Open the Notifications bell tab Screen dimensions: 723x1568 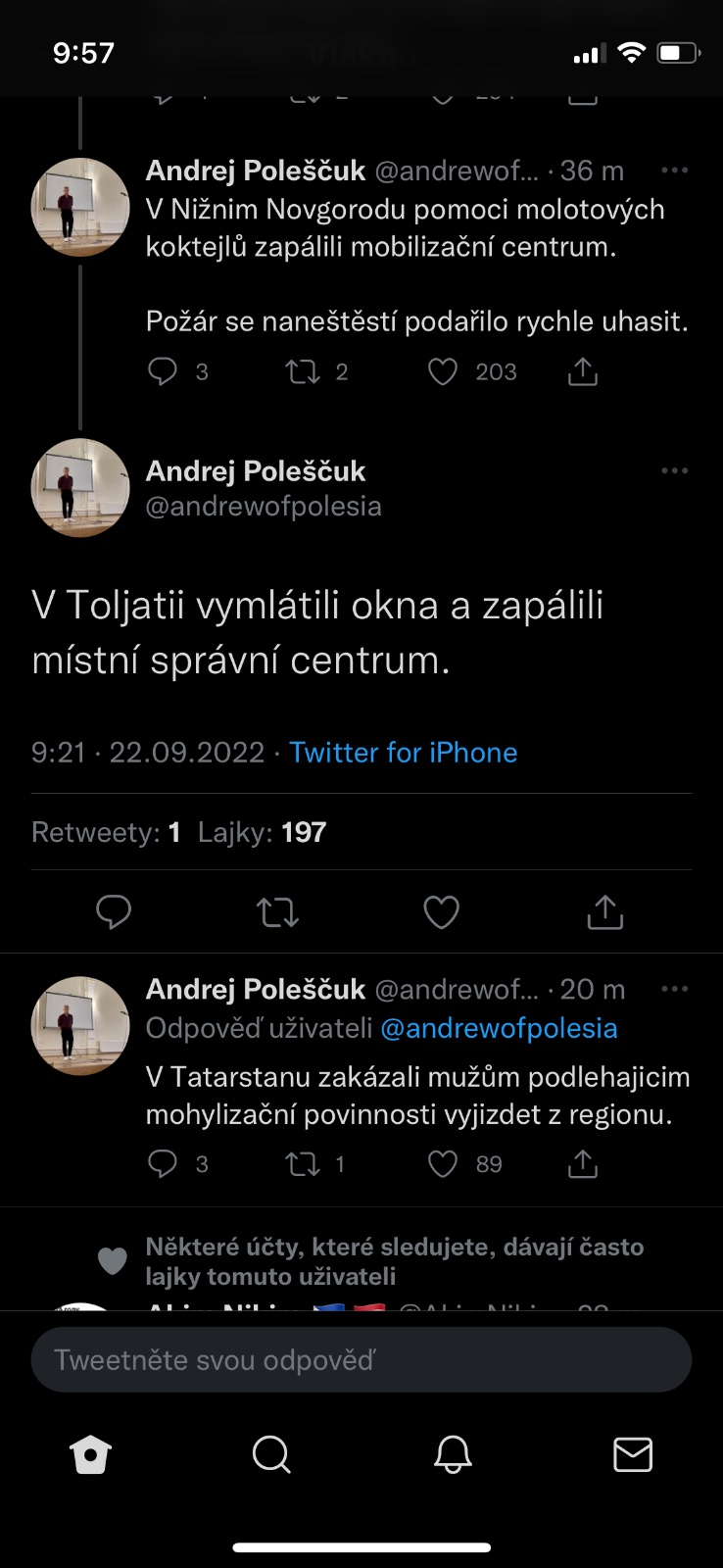pyautogui.click(x=453, y=1454)
